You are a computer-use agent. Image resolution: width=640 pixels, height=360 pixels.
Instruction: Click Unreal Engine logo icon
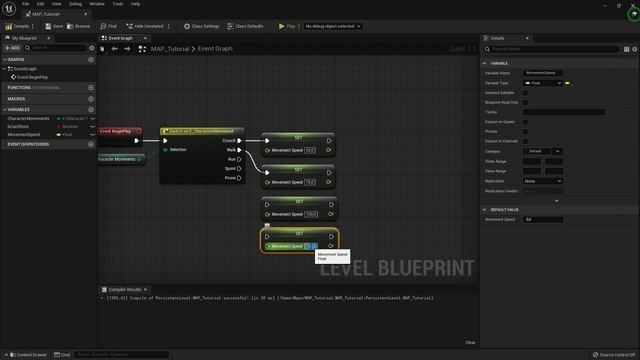click(x=9, y=8)
